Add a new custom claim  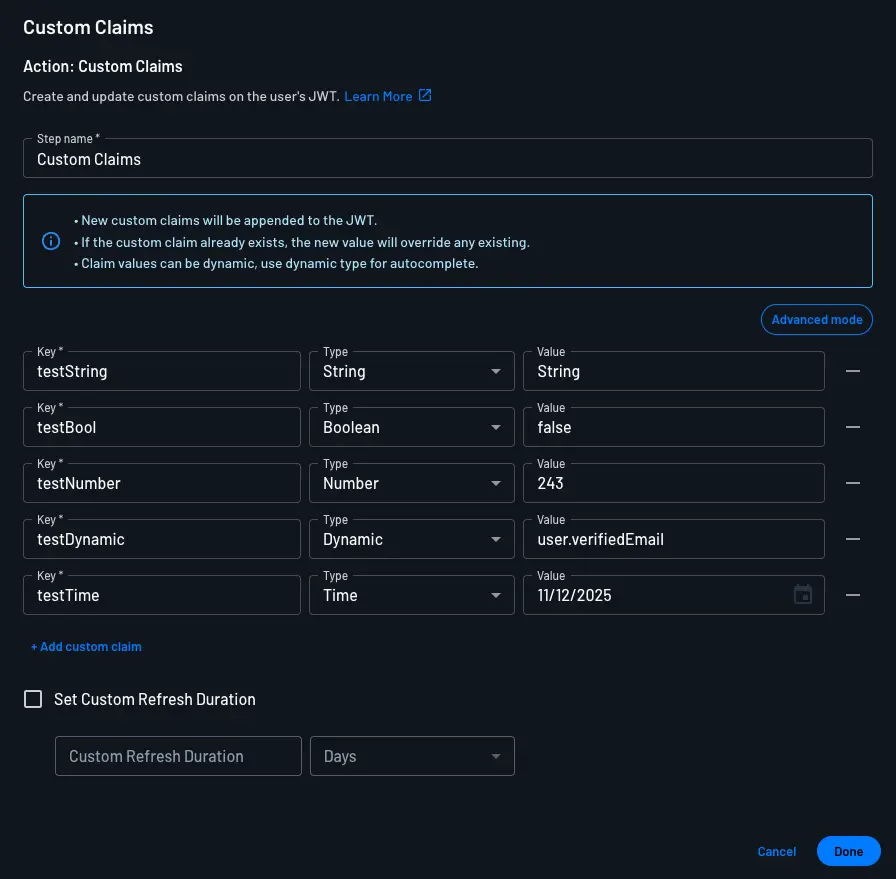click(x=86, y=646)
